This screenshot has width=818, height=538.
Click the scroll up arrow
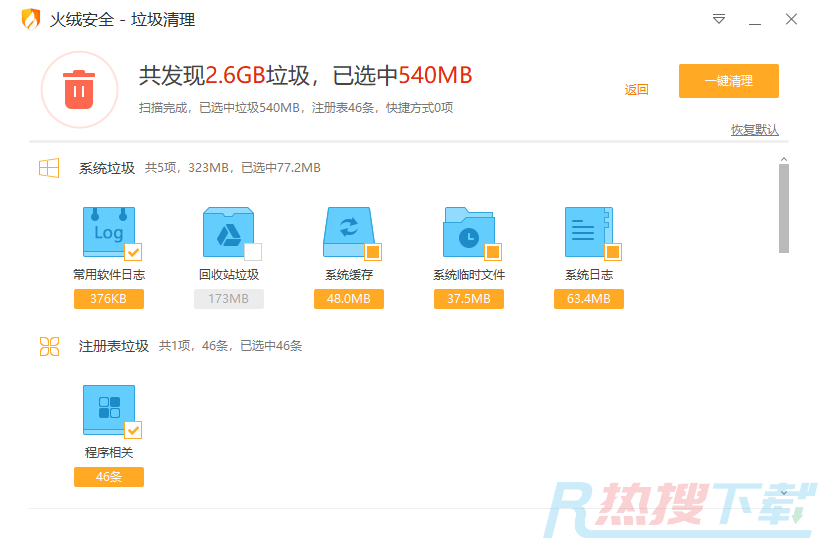[x=784, y=159]
